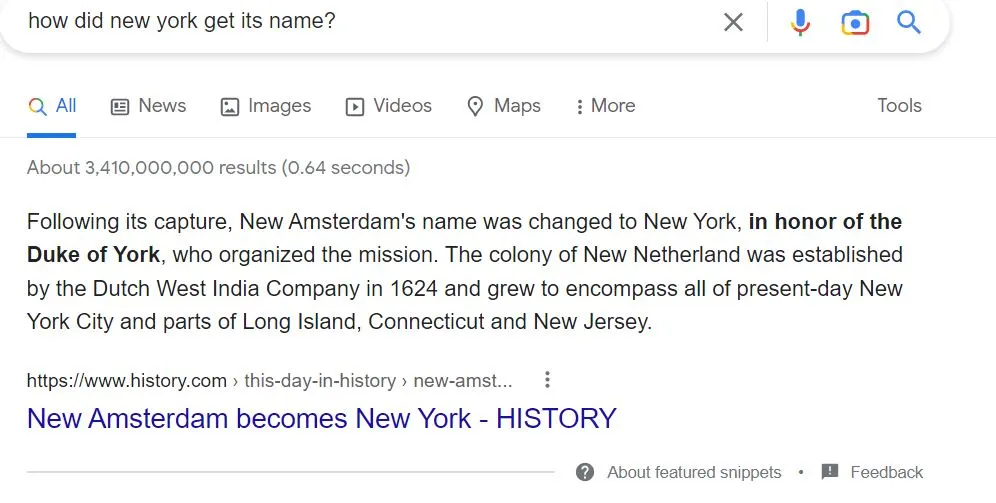Click the question mark help icon
The height and width of the screenshot is (503, 996).
coord(585,473)
